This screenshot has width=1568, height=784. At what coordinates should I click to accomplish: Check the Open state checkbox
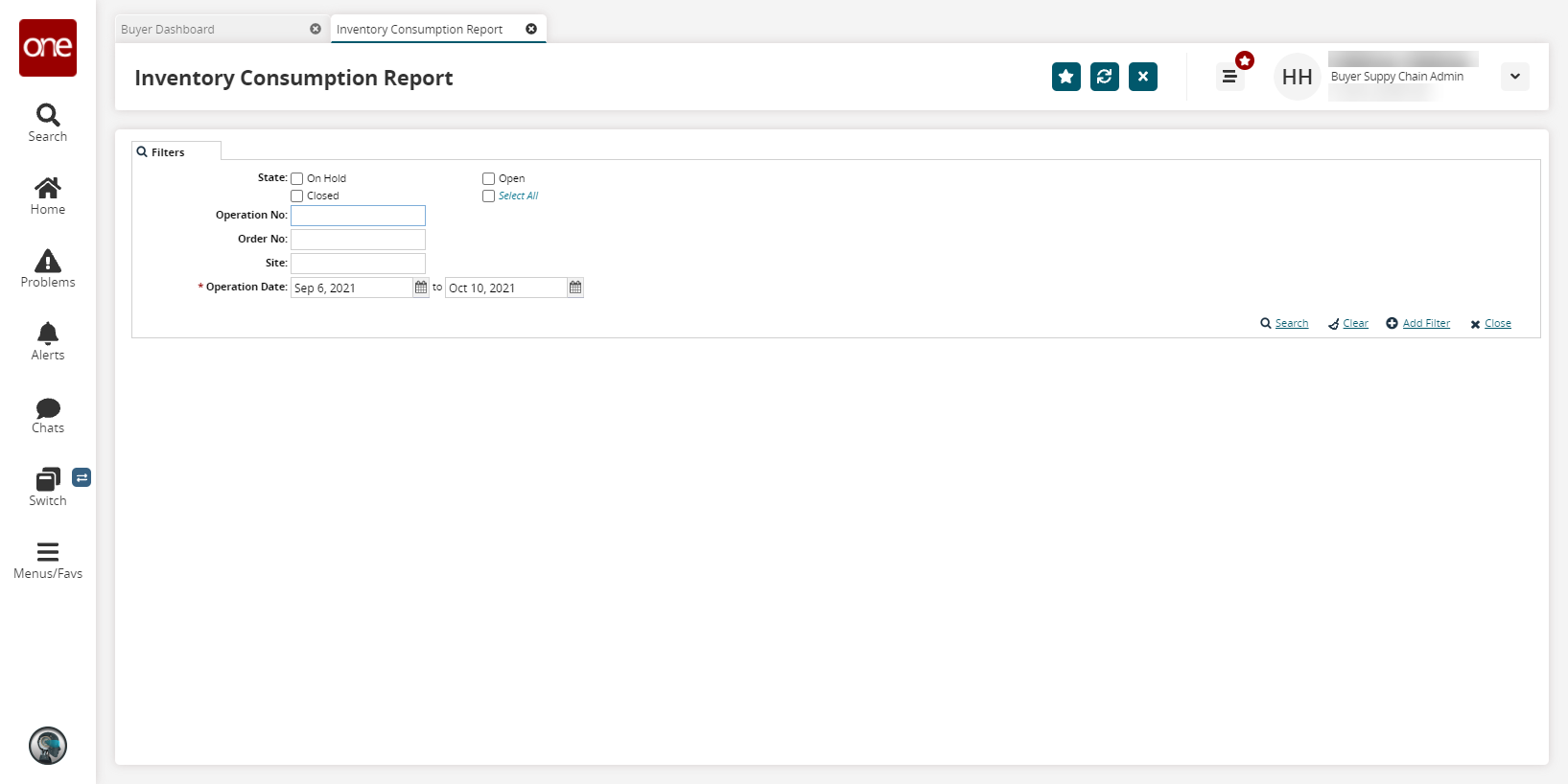point(489,178)
